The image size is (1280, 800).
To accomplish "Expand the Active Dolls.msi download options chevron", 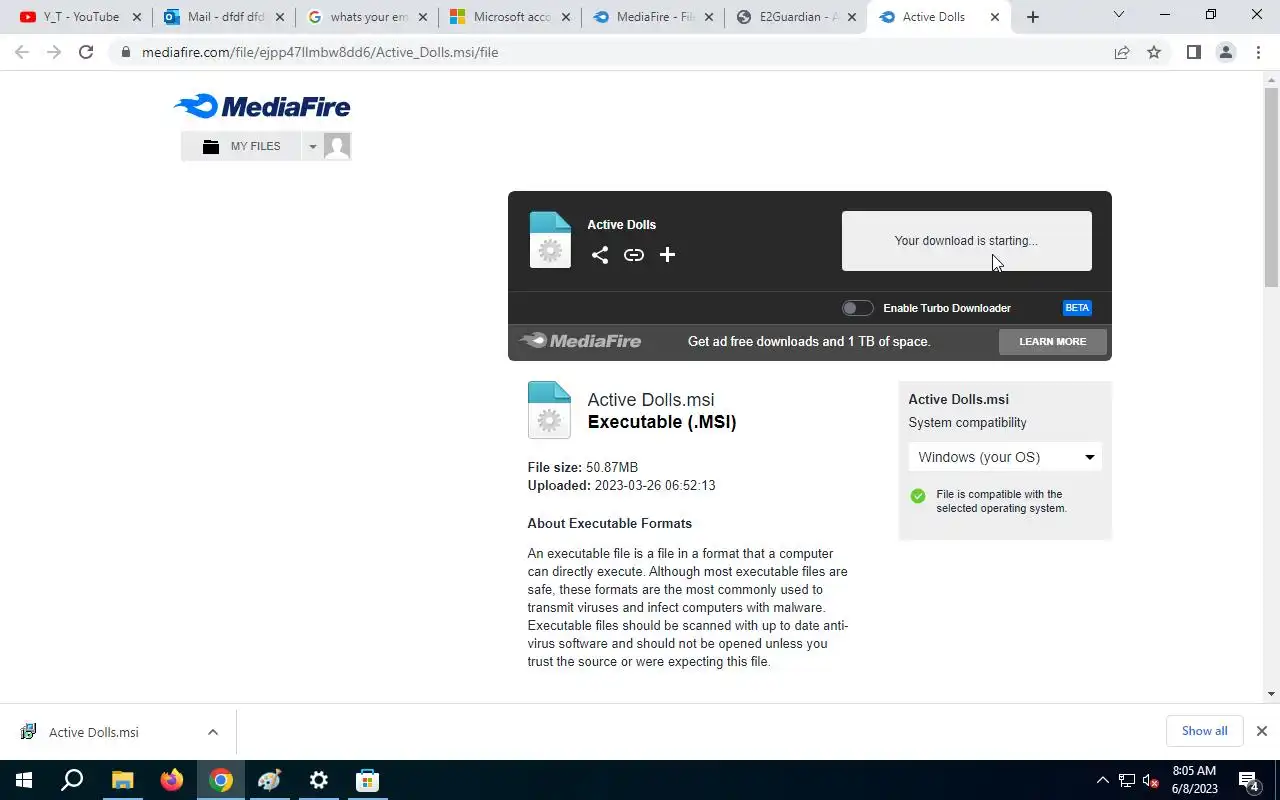I will 213,732.
